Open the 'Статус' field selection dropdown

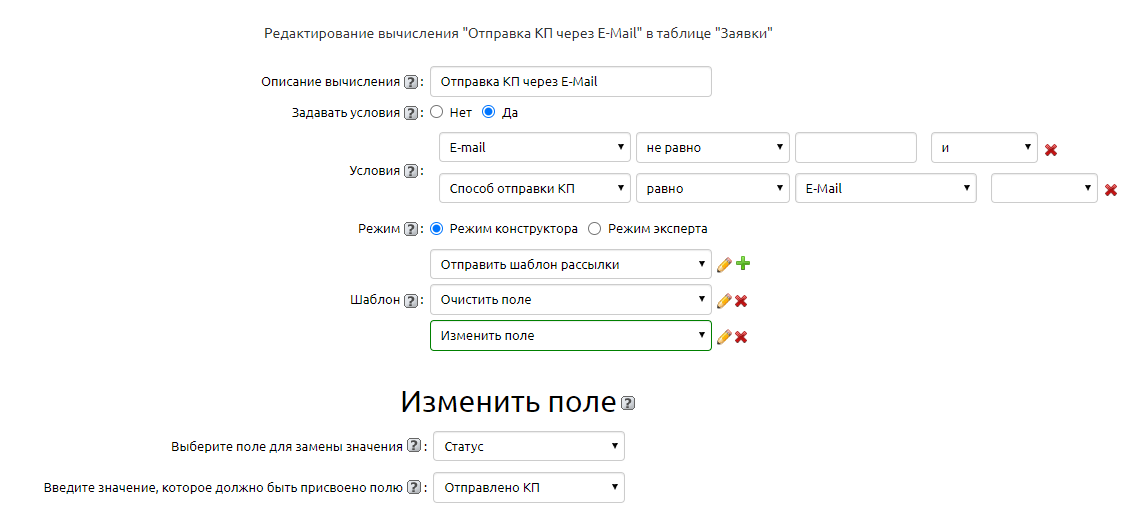coord(528,447)
